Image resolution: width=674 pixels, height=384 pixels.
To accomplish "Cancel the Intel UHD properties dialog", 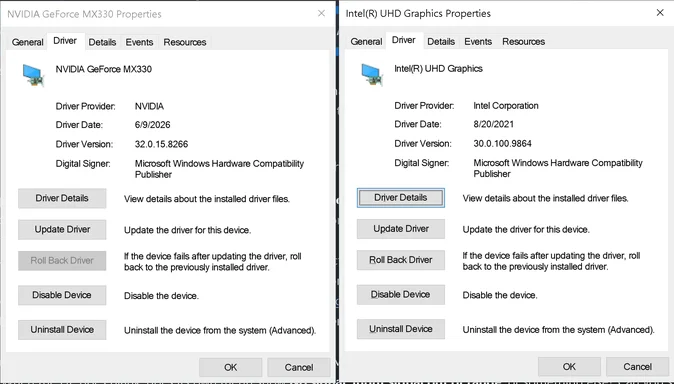I will coord(637,367).
